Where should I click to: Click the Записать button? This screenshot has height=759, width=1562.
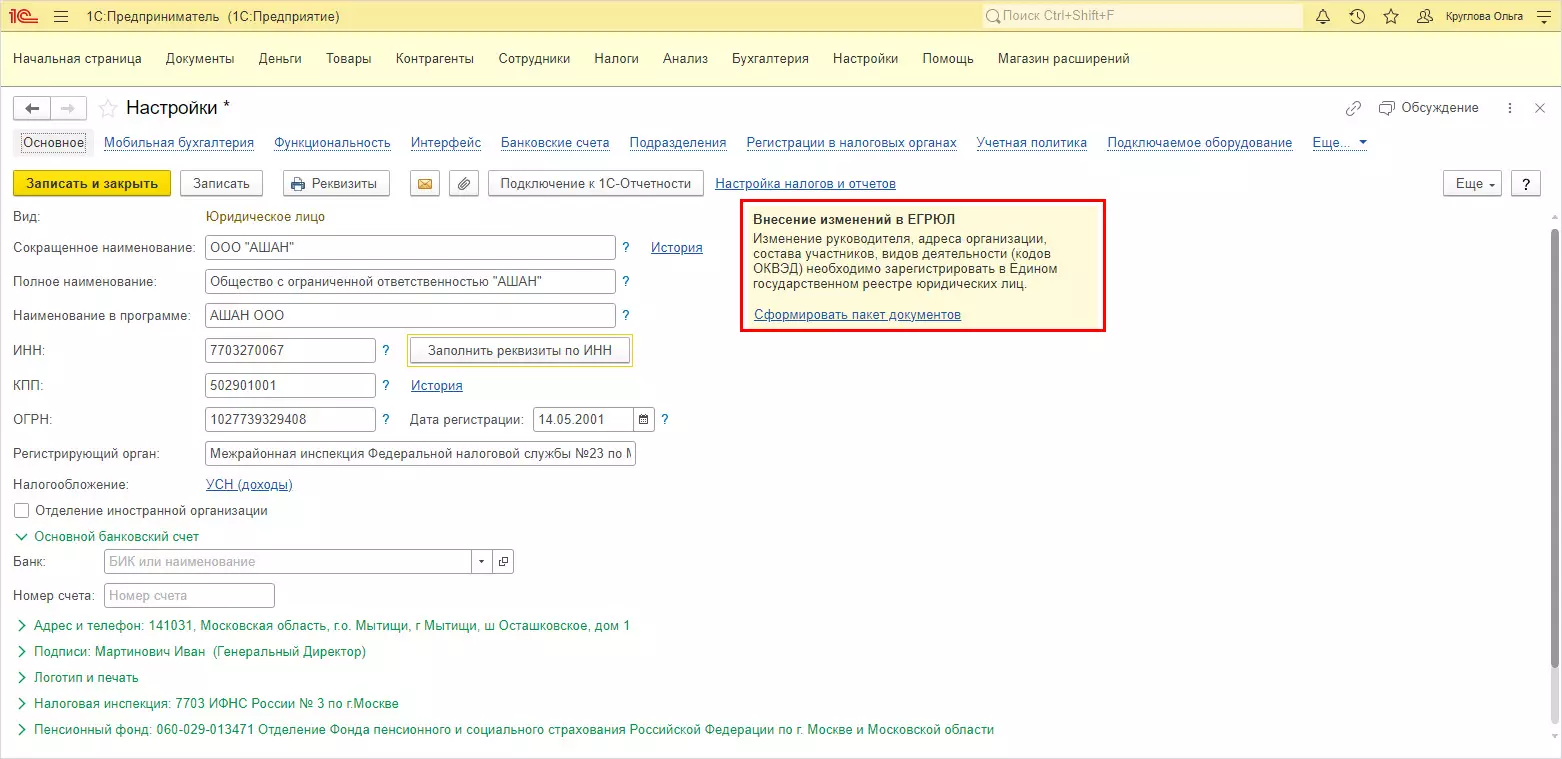[221, 183]
